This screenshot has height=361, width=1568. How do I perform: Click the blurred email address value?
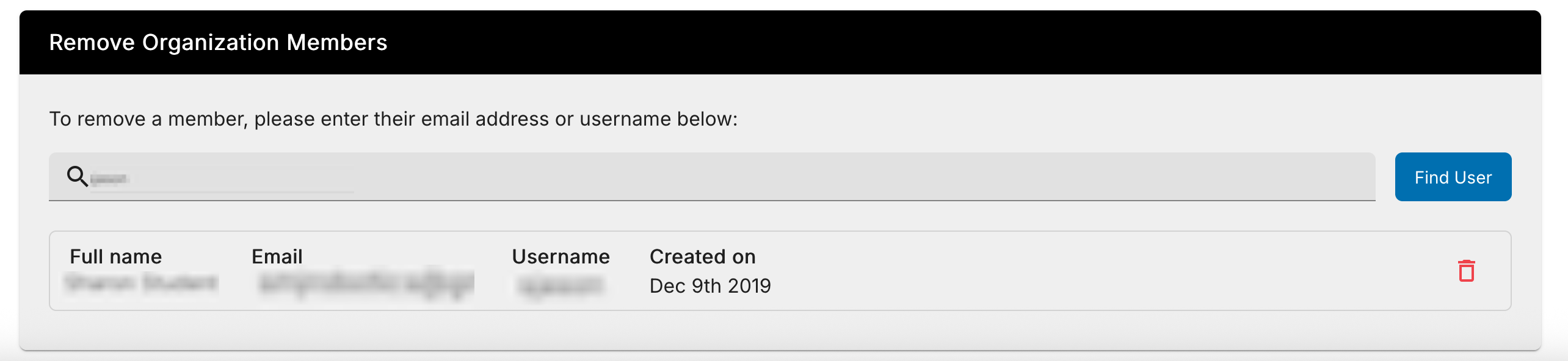point(366,284)
